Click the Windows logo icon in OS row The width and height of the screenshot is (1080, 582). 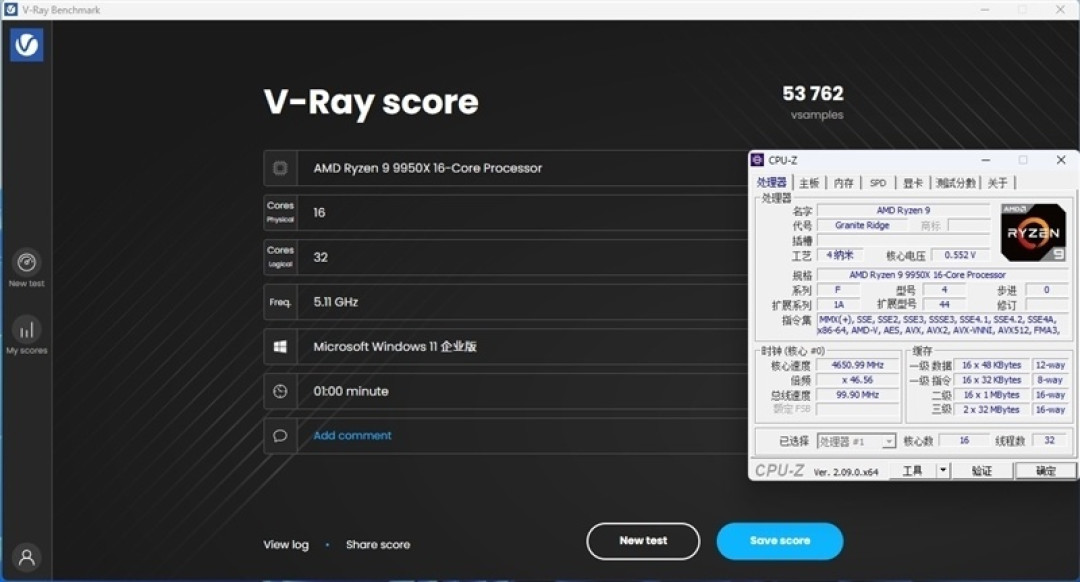(280, 346)
